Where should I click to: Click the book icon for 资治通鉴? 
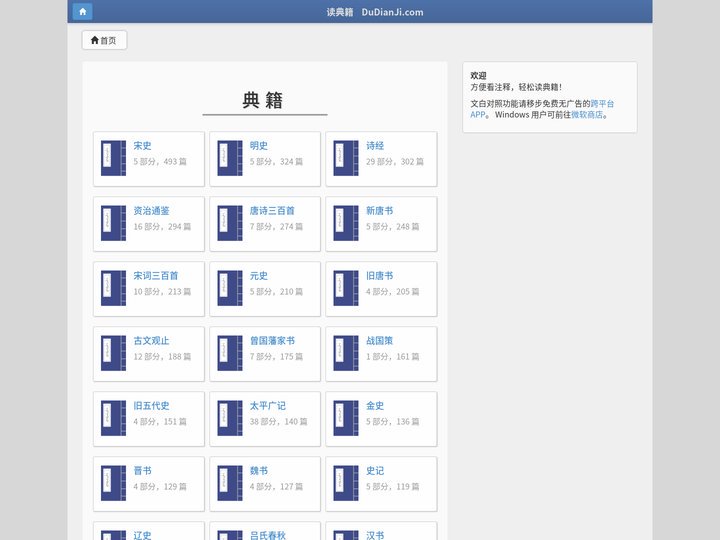pyautogui.click(x=113, y=223)
